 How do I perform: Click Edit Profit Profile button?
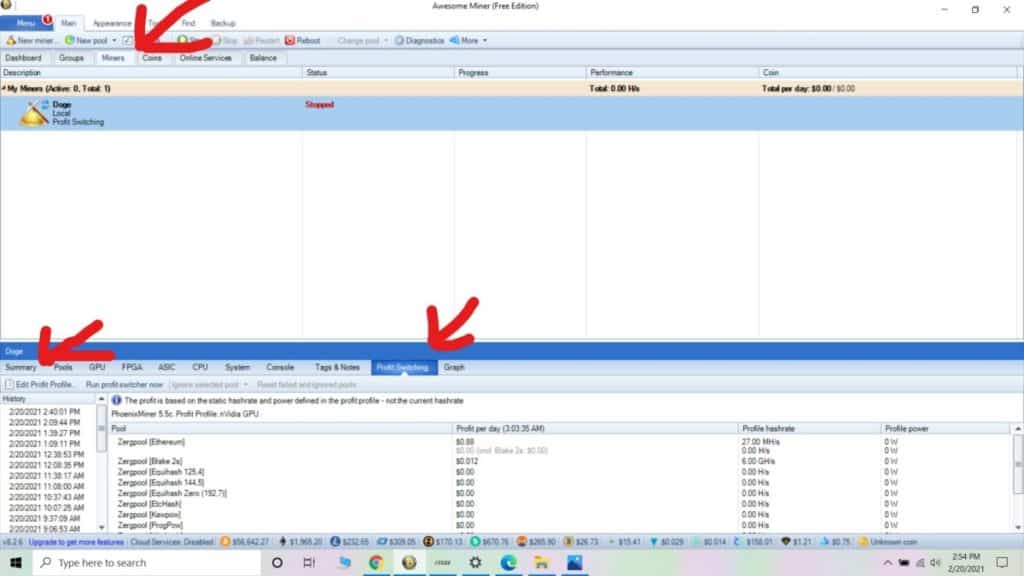40,385
